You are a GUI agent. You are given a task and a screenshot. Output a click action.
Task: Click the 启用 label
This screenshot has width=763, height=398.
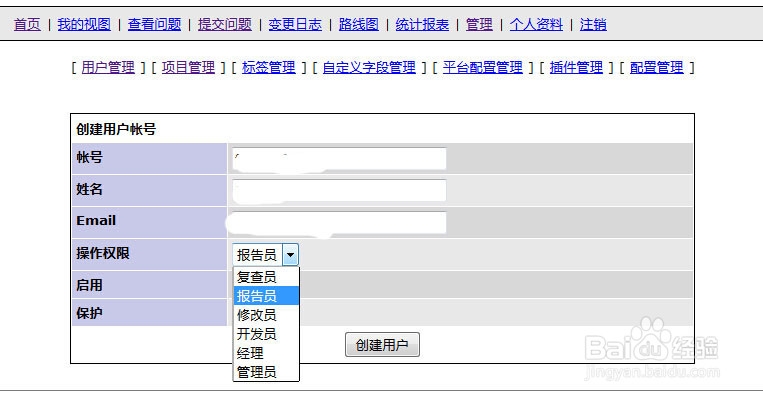pyautogui.click(x=89, y=285)
